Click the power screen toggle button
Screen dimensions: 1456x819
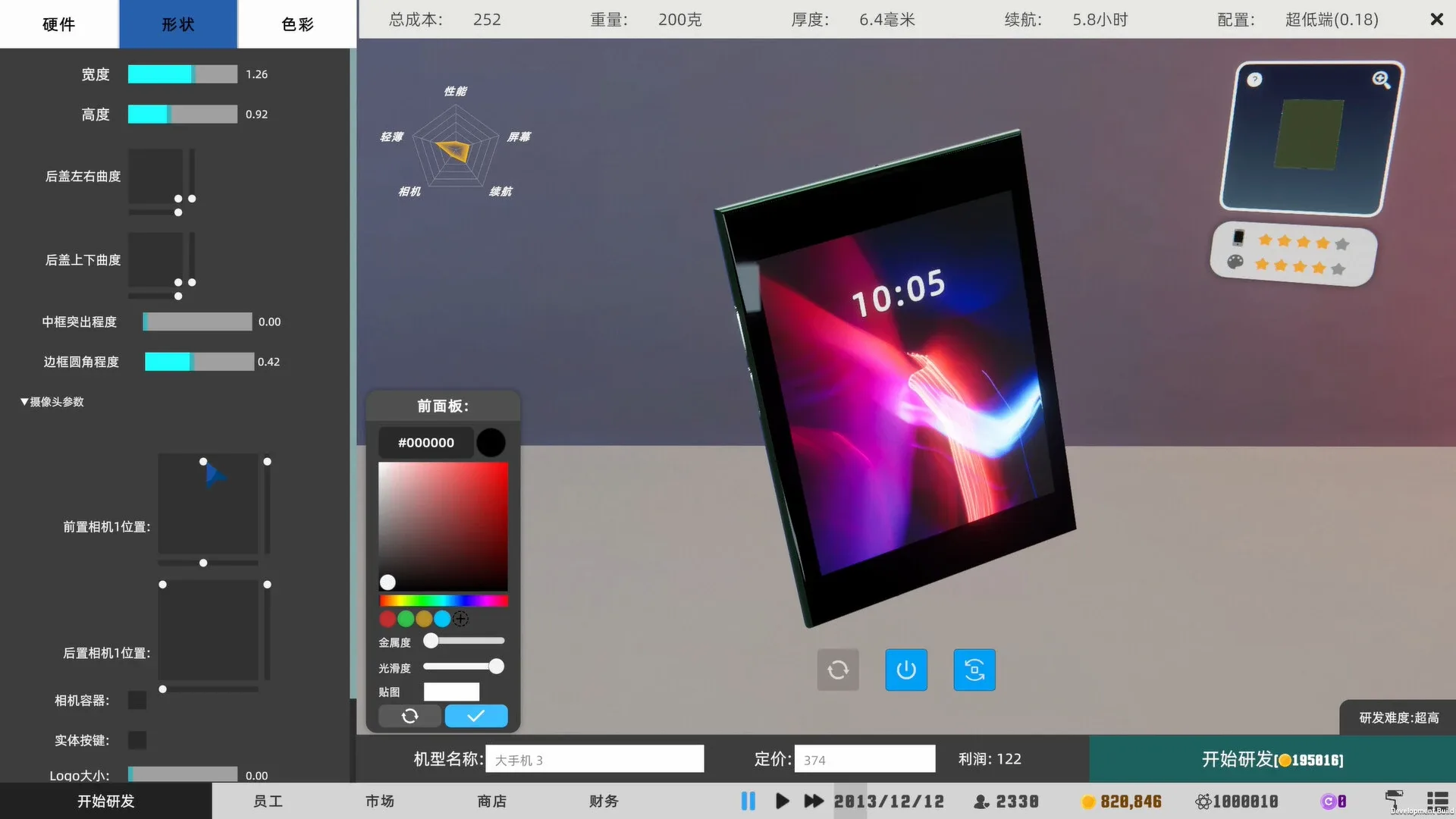point(906,670)
